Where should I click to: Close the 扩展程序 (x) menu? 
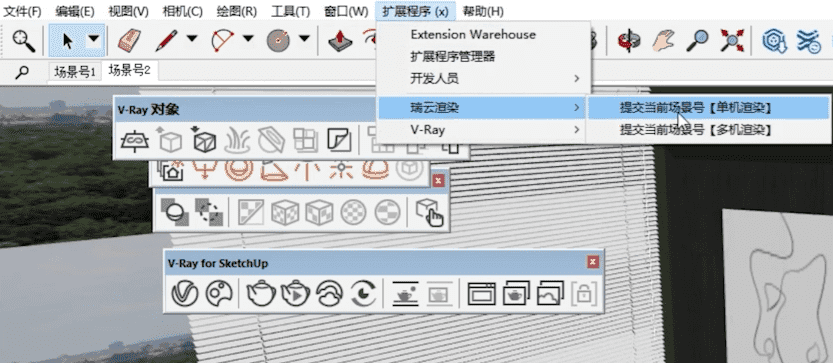click(415, 11)
